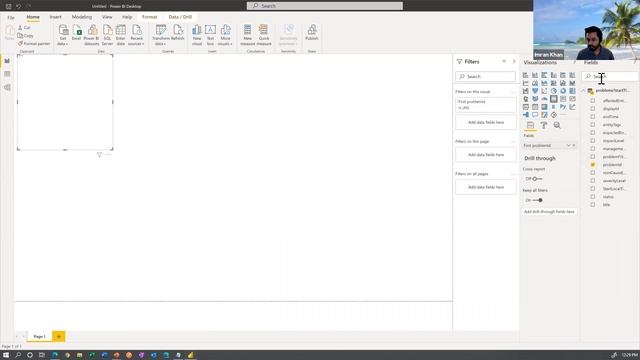Click Add drill-through fields here
The image size is (640, 360).
coord(549,212)
